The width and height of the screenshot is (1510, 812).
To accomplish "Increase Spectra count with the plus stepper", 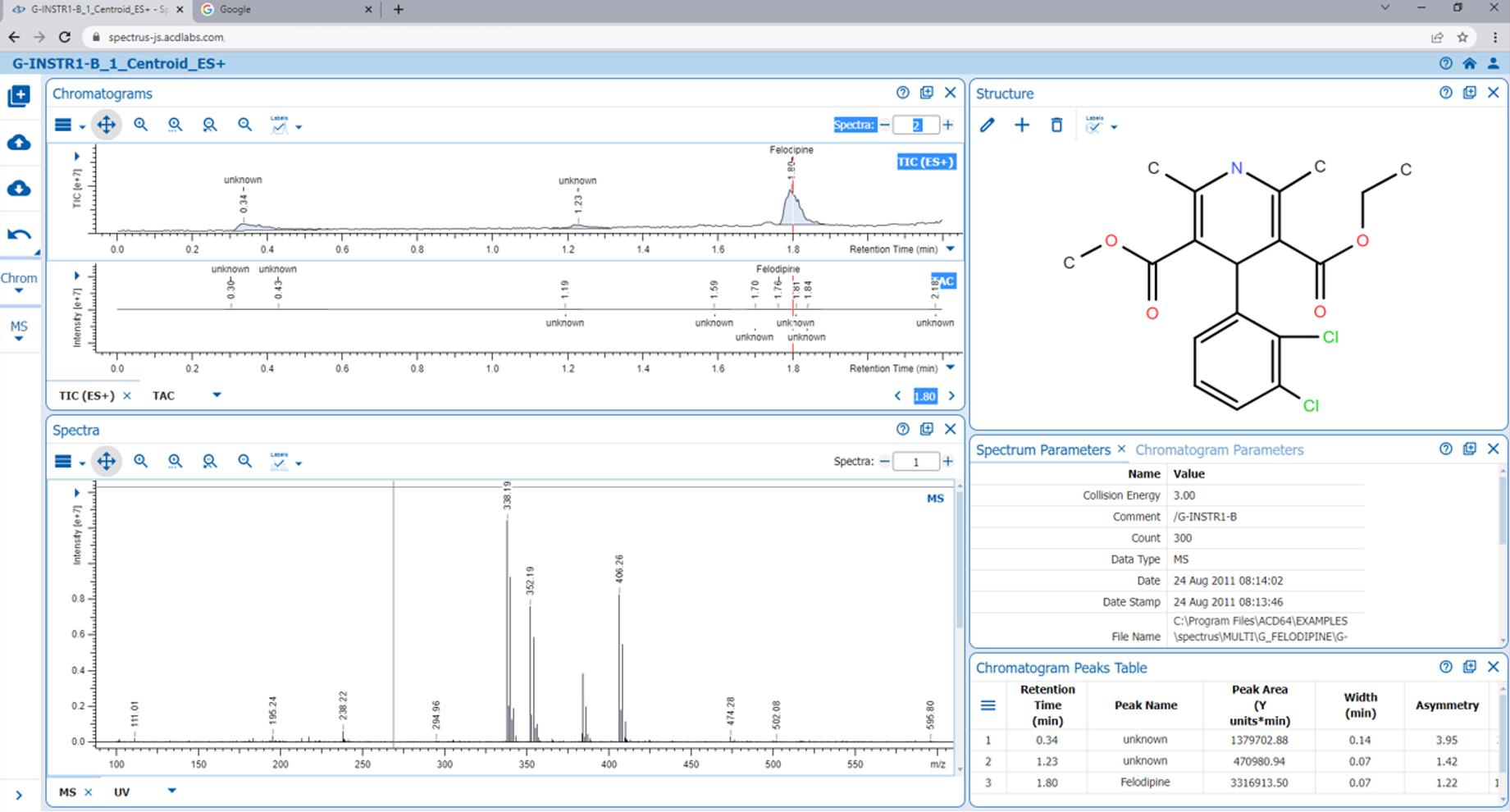I will point(948,125).
